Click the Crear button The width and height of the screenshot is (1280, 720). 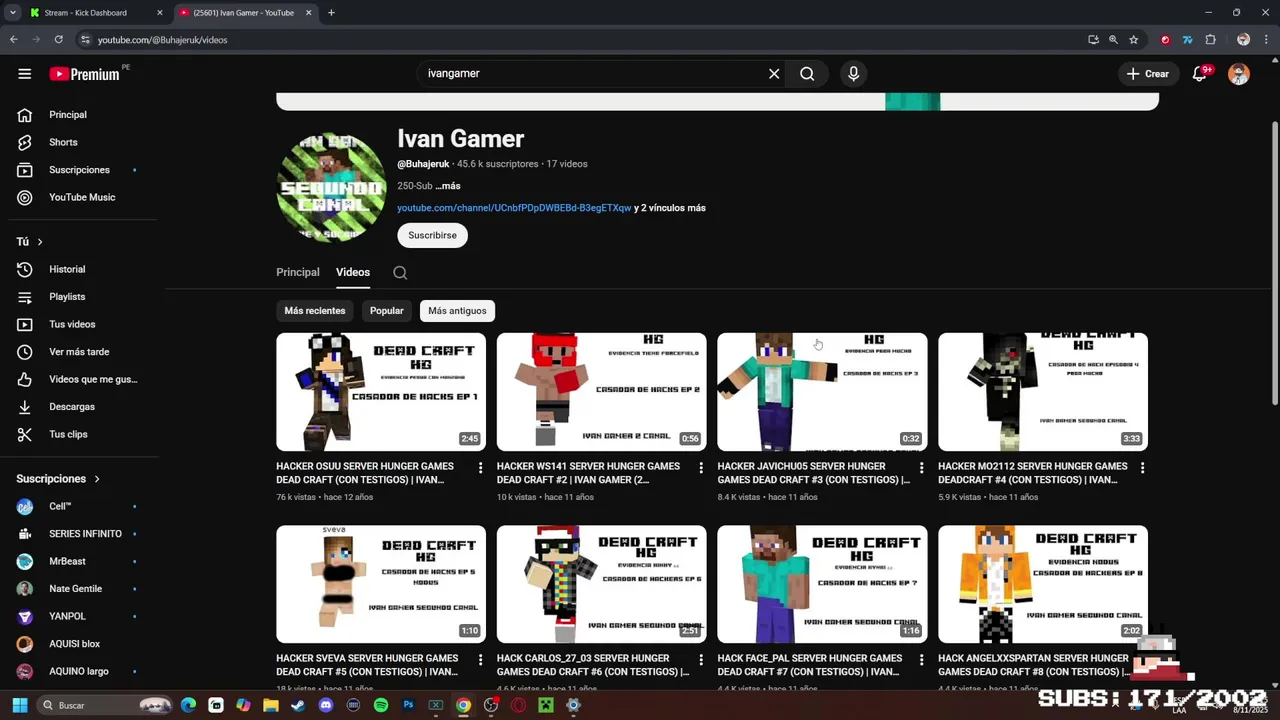(1147, 74)
